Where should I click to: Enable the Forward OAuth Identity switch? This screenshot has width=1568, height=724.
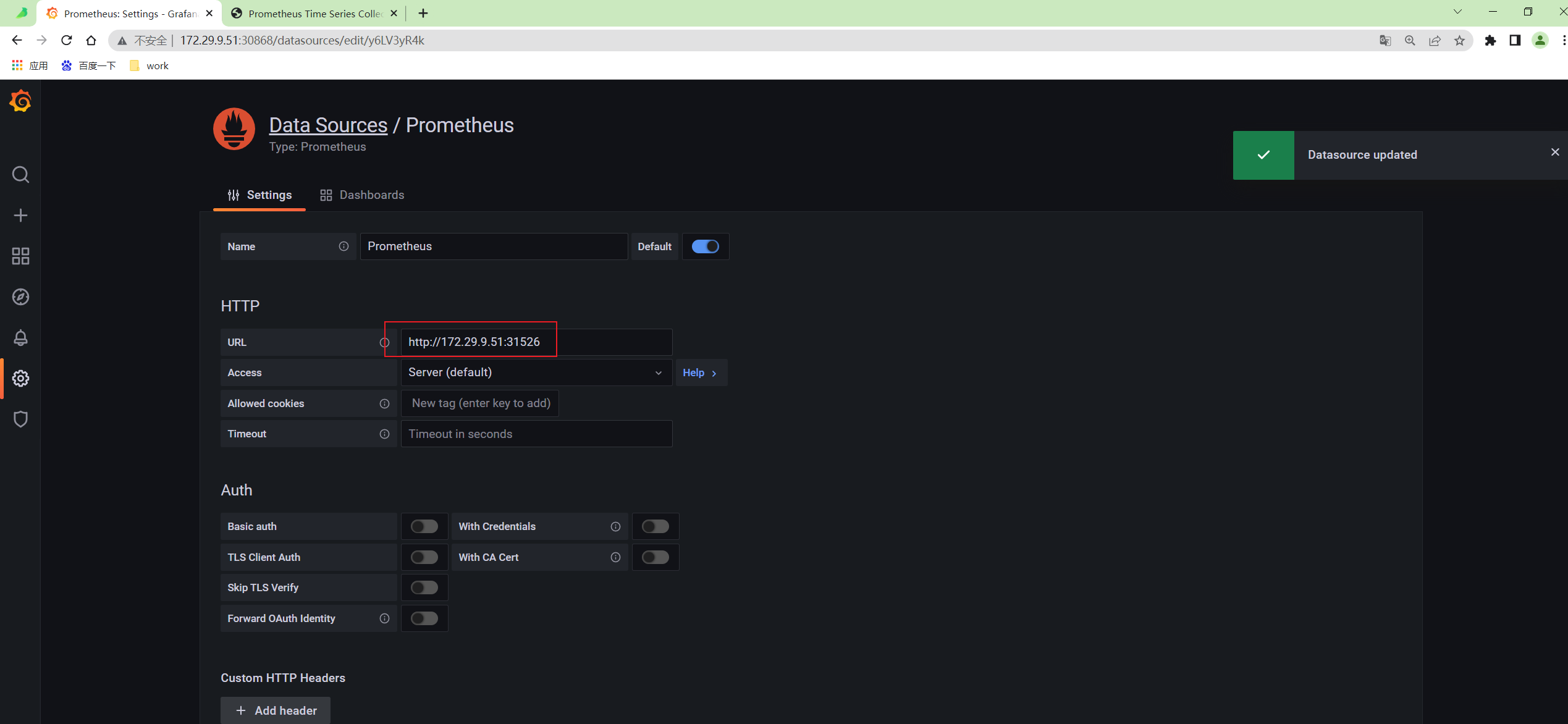[x=424, y=618]
